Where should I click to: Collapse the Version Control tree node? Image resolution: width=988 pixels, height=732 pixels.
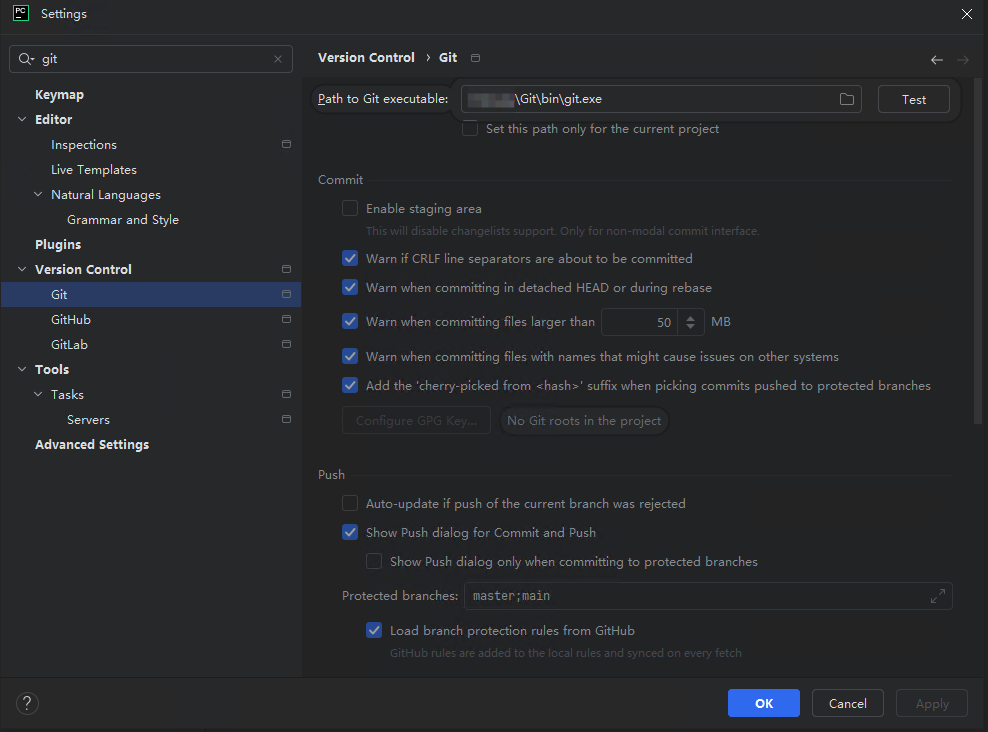pyautogui.click(x=22, y=269)
